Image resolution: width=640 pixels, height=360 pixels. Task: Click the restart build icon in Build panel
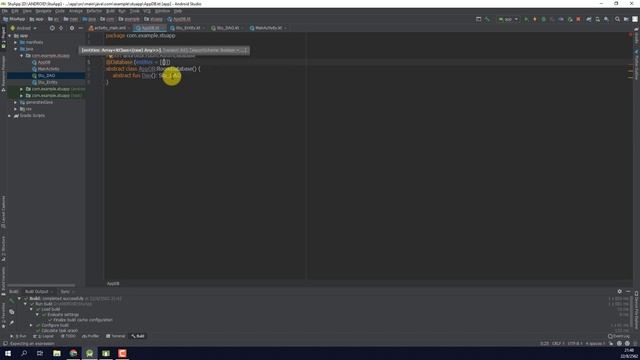coord(11,301)
